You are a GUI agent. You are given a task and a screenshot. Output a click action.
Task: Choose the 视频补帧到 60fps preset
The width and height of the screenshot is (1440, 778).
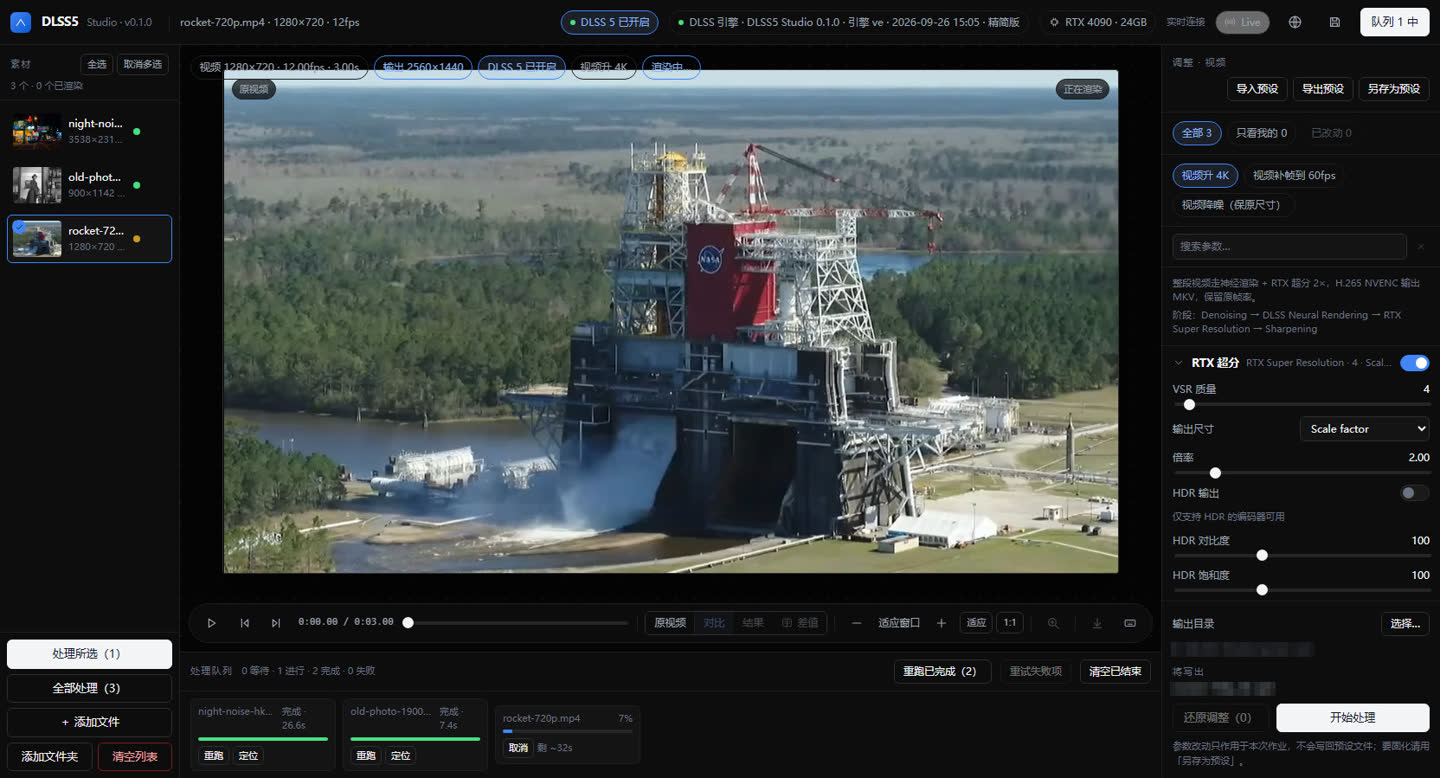point(1294,175)
